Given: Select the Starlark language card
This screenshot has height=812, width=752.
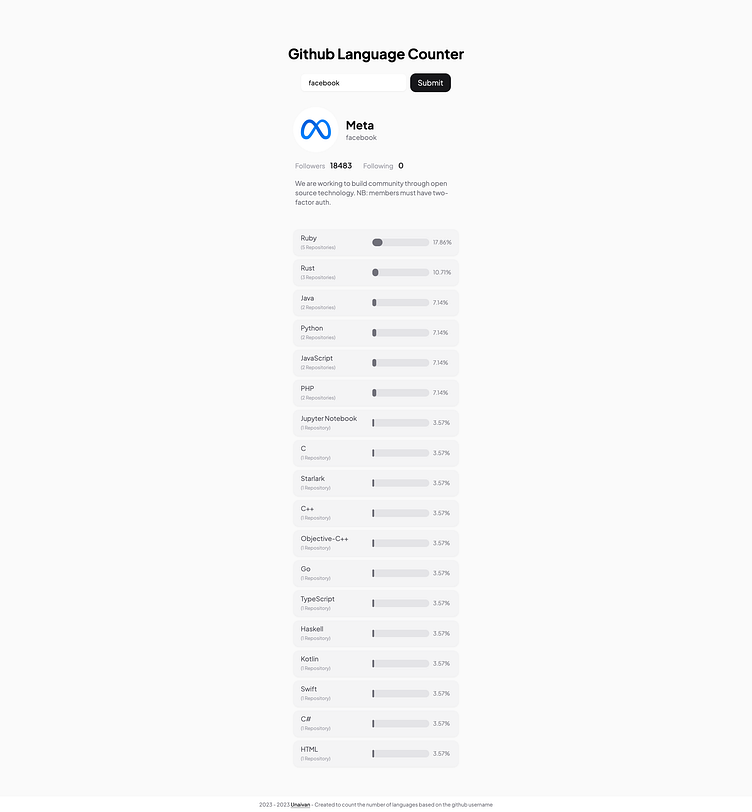Looking at the screenshot, I should pos(376,483).
